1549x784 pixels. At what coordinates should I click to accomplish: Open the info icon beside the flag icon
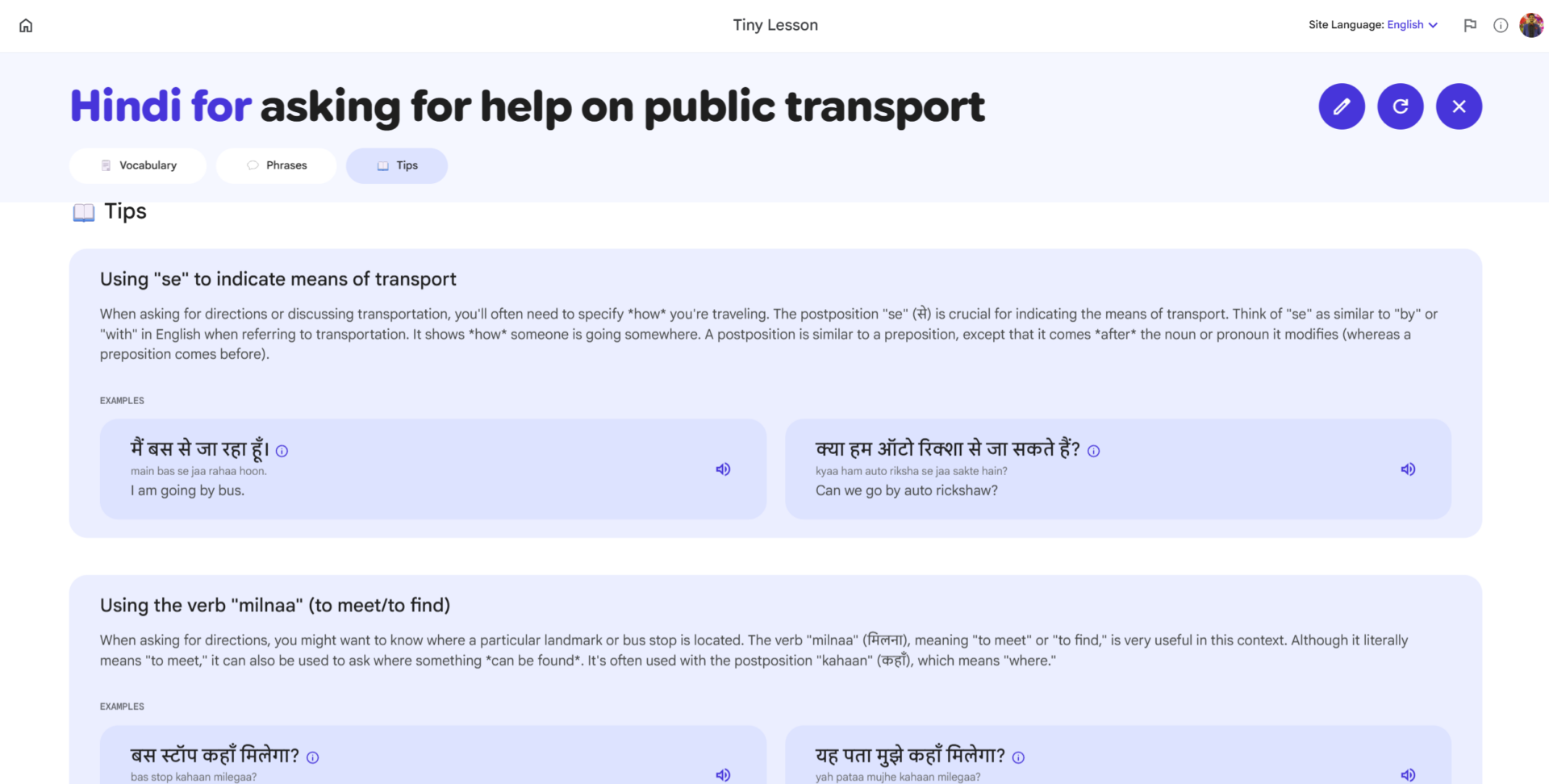1501,25
